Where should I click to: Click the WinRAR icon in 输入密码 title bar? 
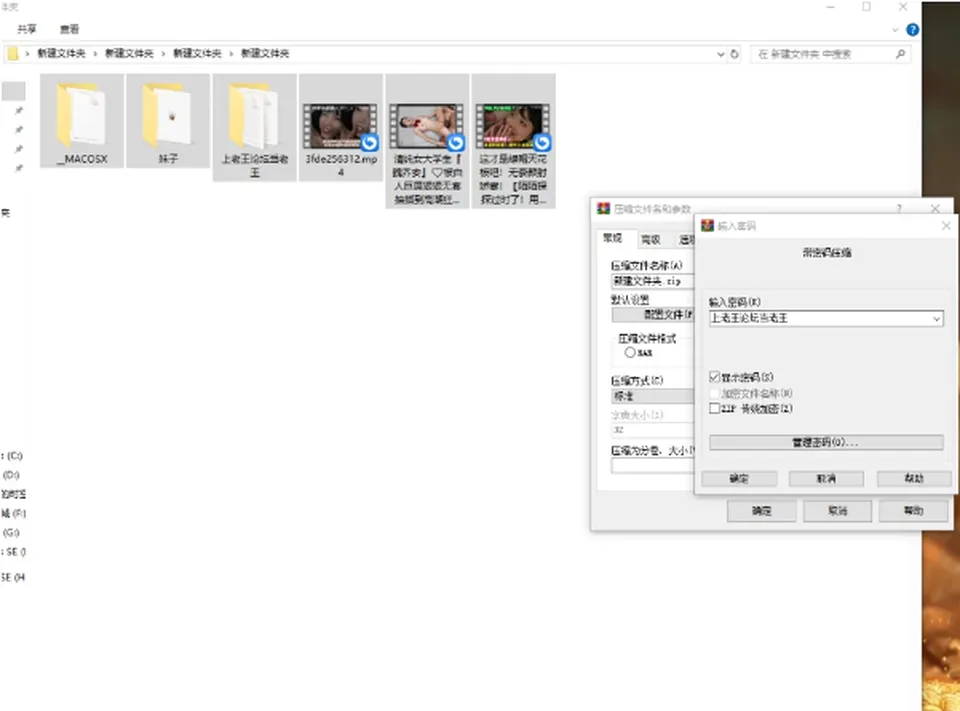point(708,225)
